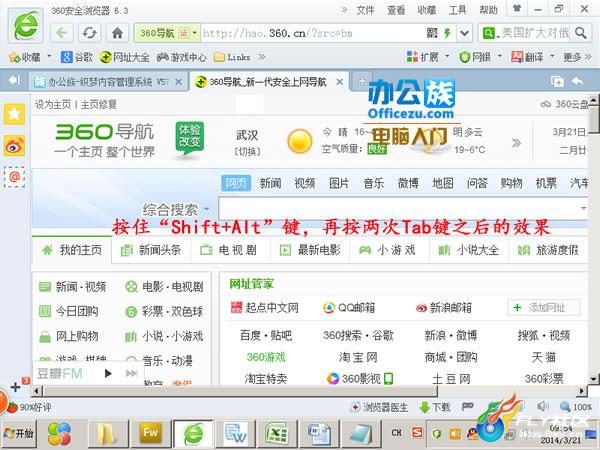Open the 淘宝网 link
The width and height of the screenshot is (600, 450).
(x=358, y=357)
